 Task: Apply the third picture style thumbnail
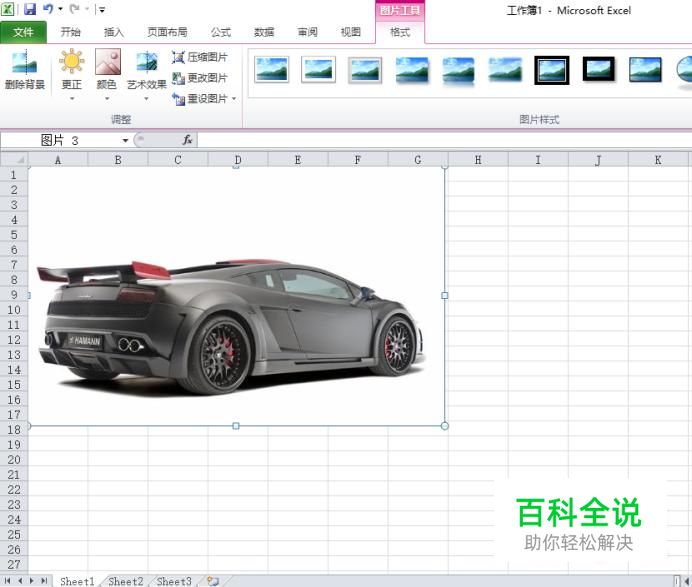(x=365, y=70)
